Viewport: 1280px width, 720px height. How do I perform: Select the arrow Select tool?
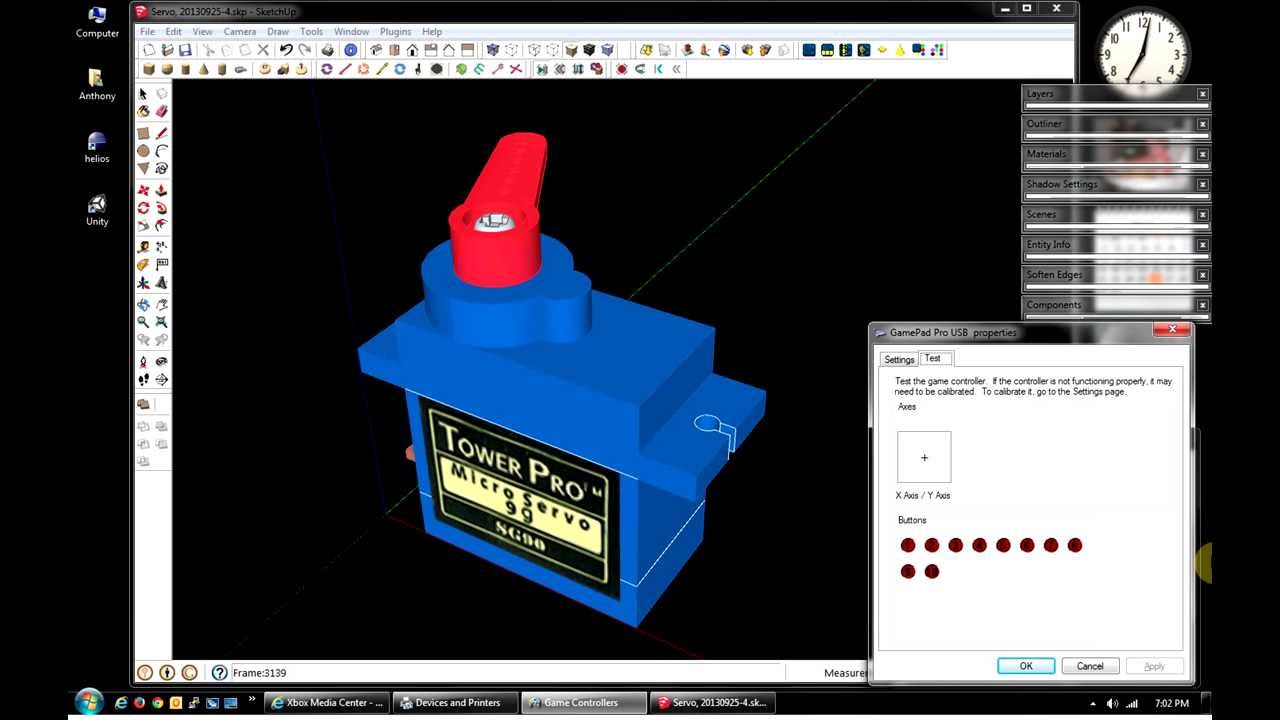pyautogui.click(x=142, y=93)
